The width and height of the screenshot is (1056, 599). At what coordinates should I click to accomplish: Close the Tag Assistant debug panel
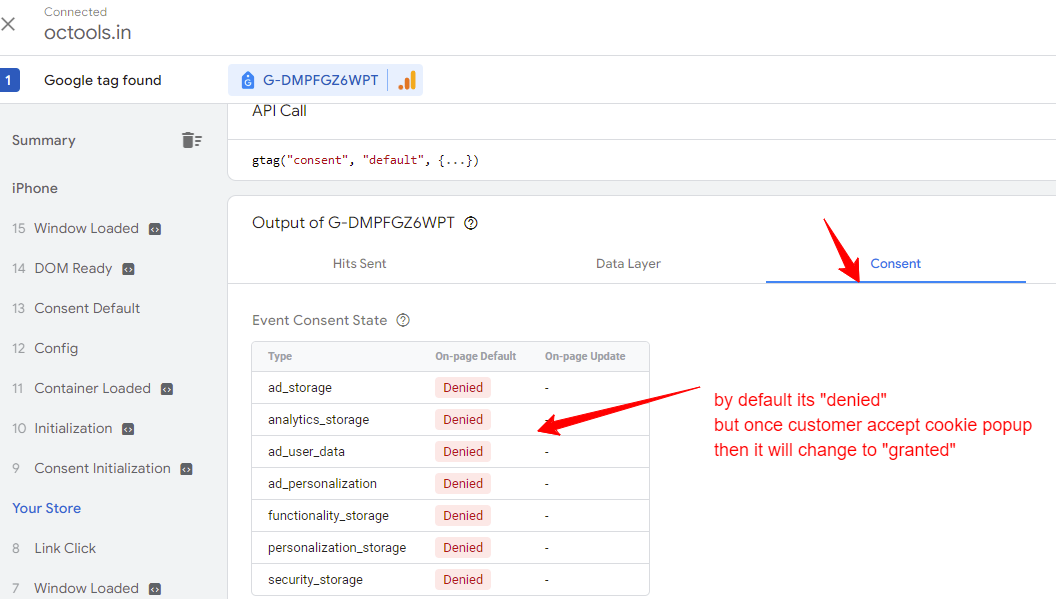click(x=8, y=24)
